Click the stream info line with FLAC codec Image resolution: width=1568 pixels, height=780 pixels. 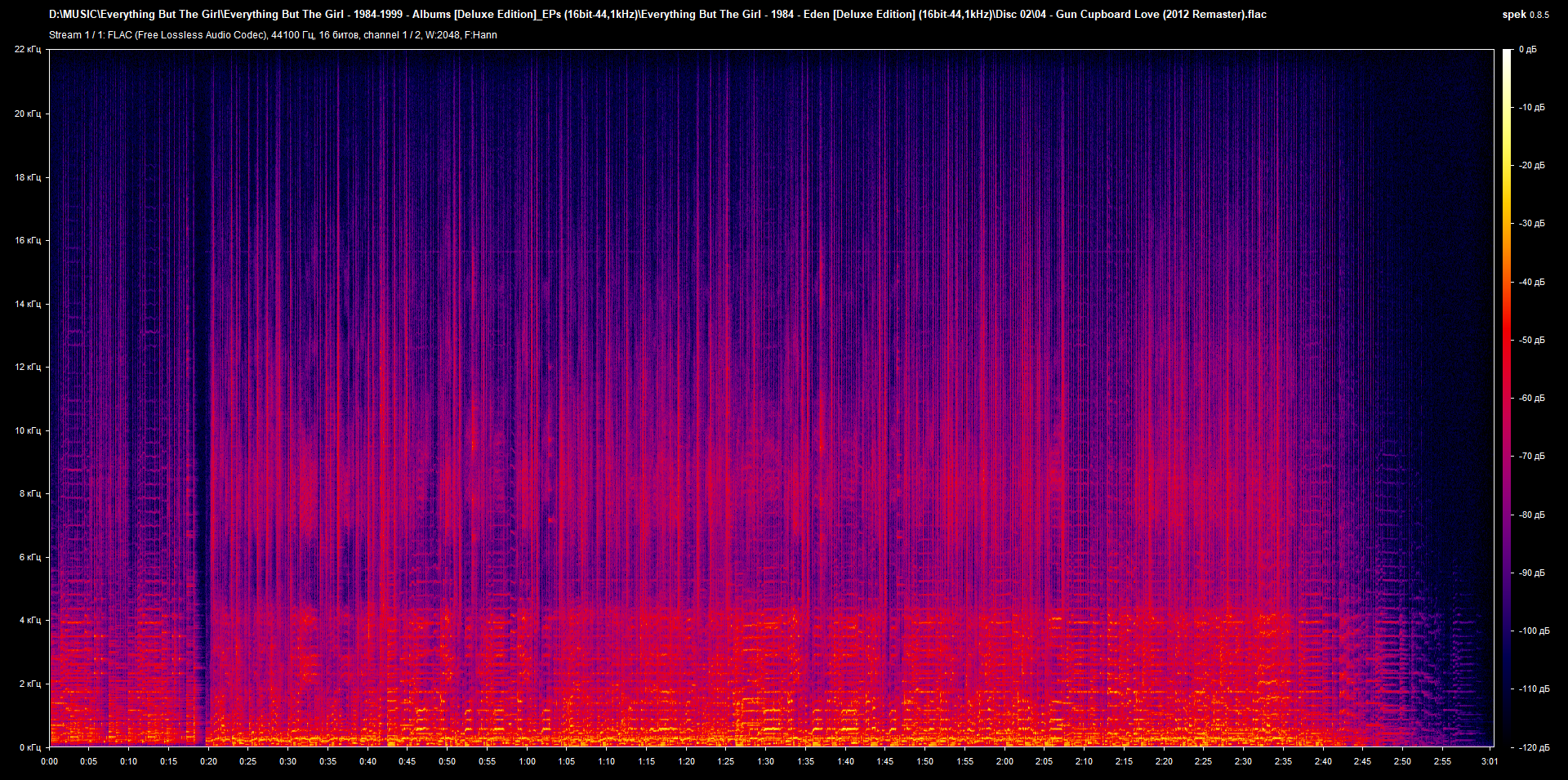(x=273, y=35)
